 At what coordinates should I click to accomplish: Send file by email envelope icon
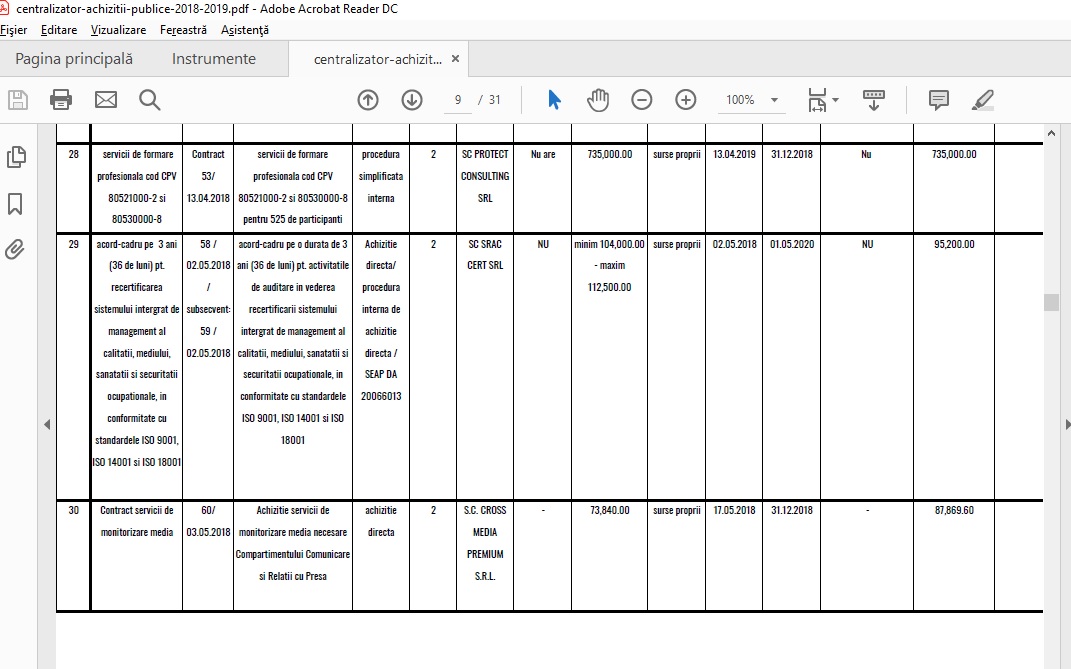point(106,100)
